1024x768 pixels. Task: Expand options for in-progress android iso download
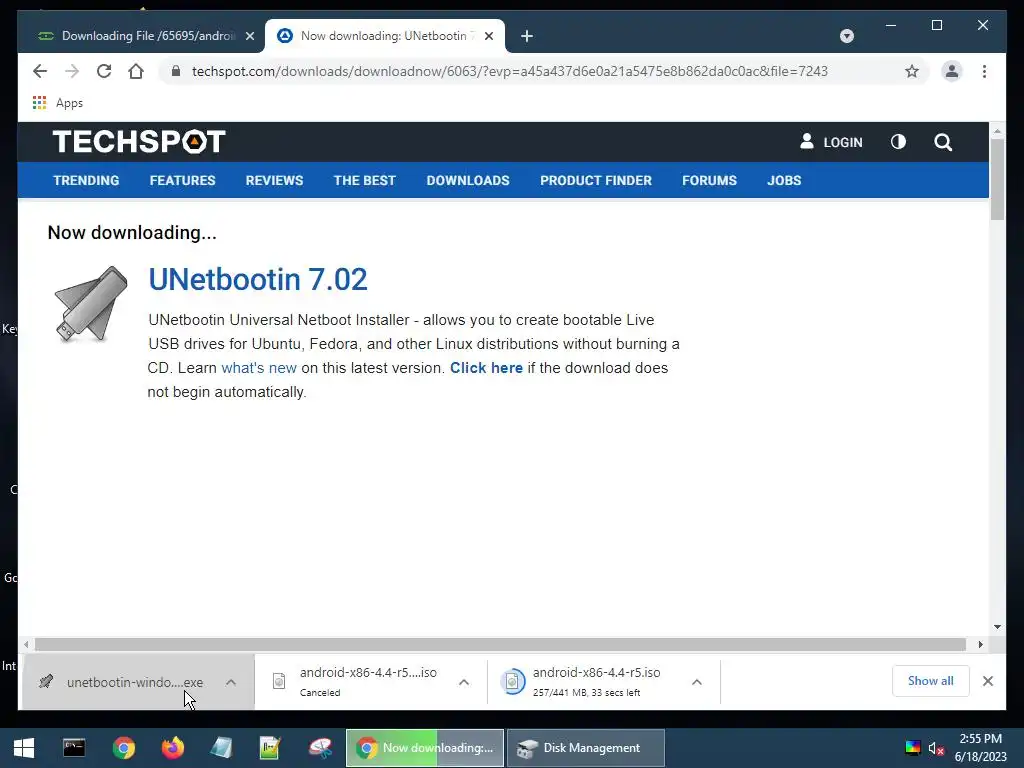[697, 682]
